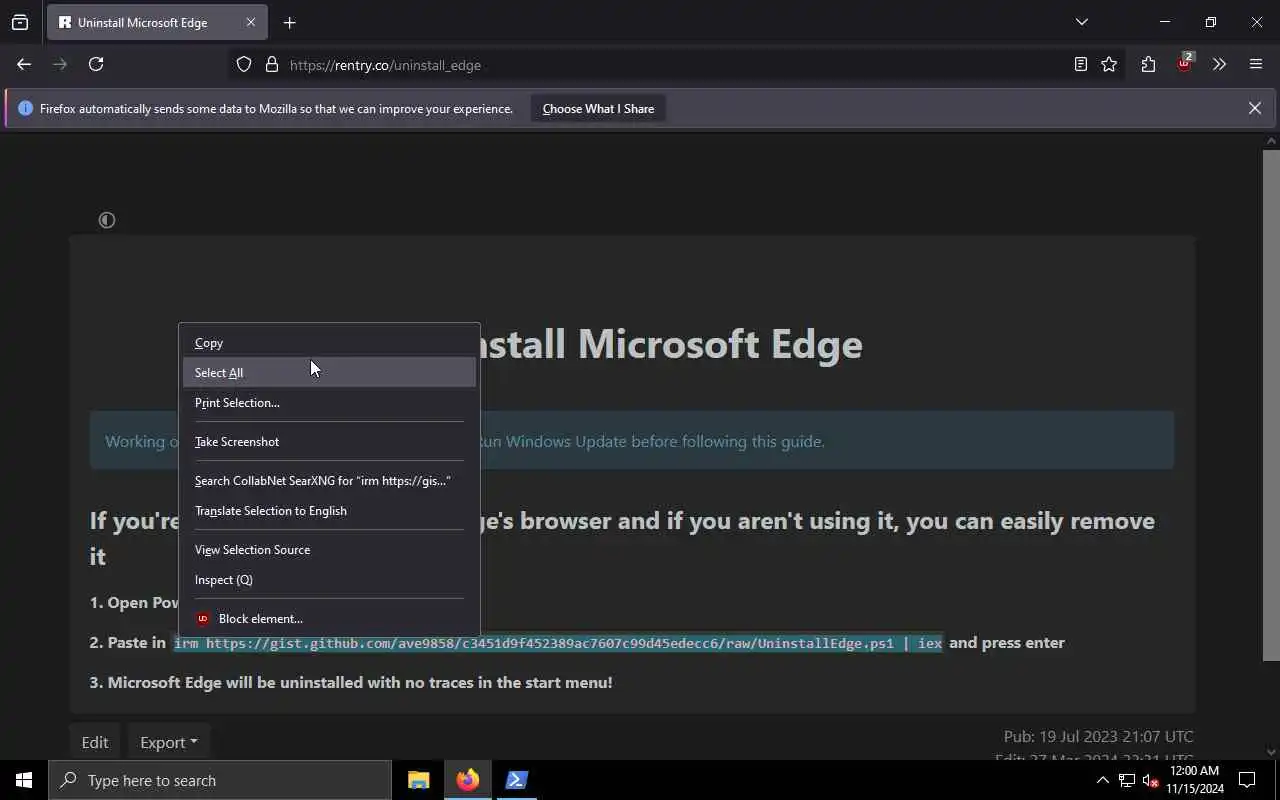
Task: Open the taskbar clock and date
Action: pos(1194,780)
